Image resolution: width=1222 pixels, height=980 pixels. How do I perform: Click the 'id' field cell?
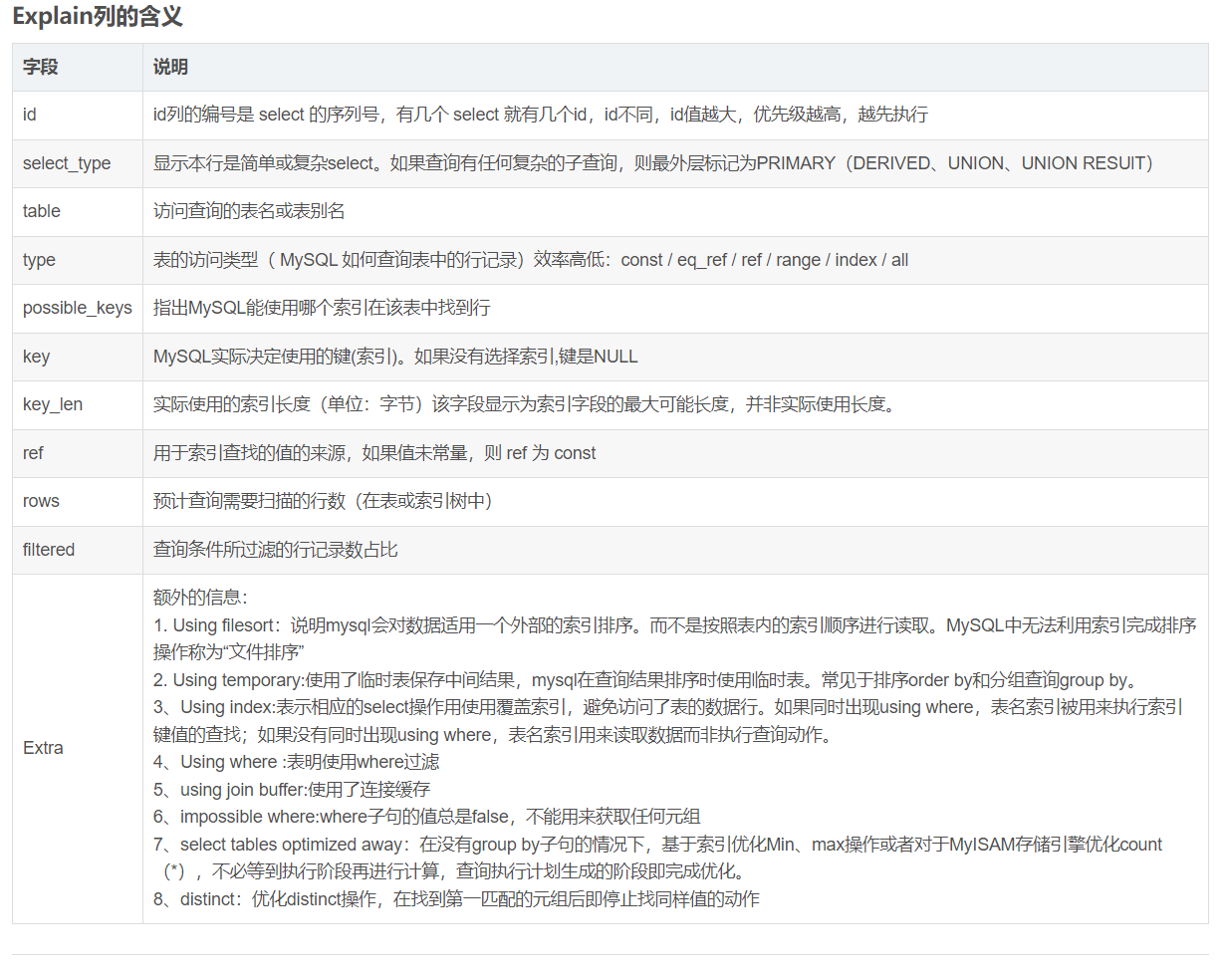coord(78,115)
